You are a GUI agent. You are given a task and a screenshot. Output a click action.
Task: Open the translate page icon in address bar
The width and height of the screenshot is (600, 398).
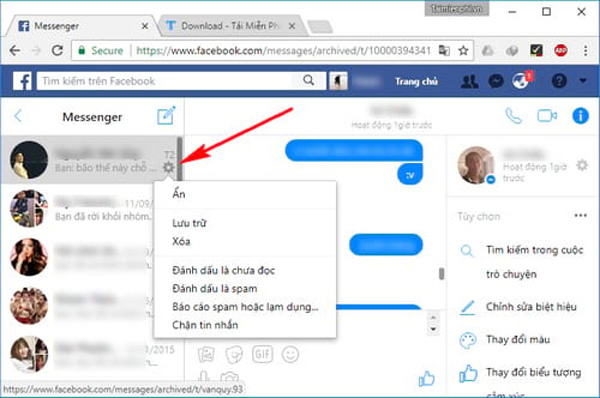(x=444, y=51)
